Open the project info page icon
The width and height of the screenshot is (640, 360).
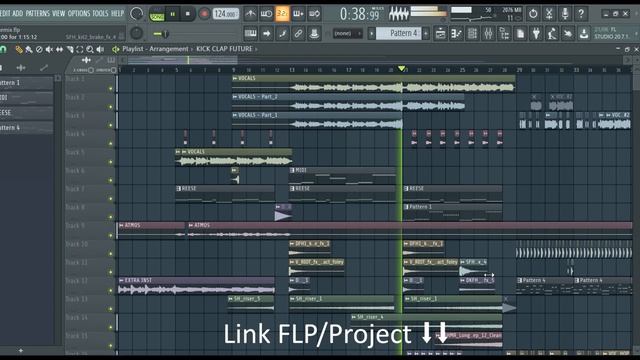click(520, 33)
